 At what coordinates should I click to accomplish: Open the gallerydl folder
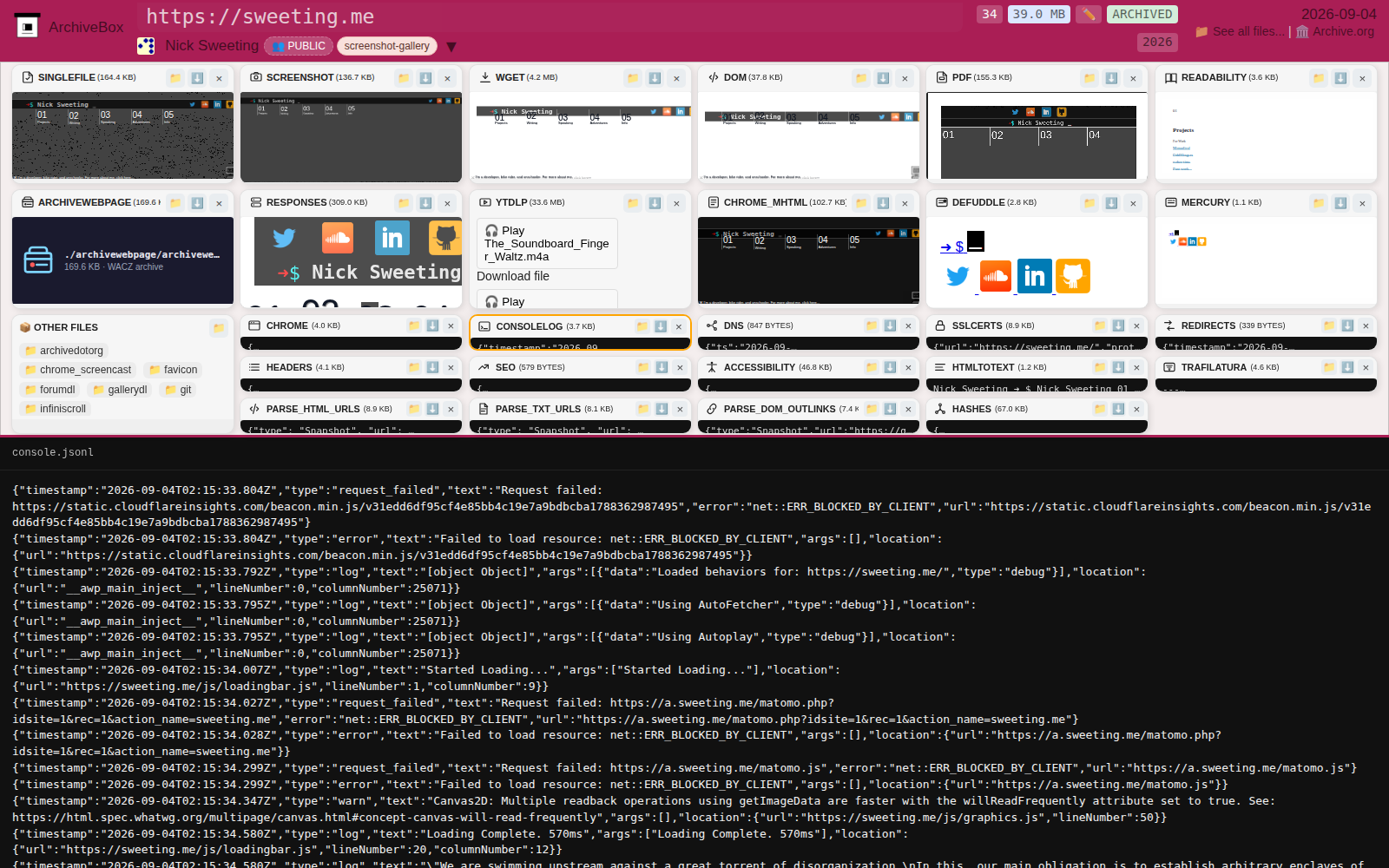(121, 390)
